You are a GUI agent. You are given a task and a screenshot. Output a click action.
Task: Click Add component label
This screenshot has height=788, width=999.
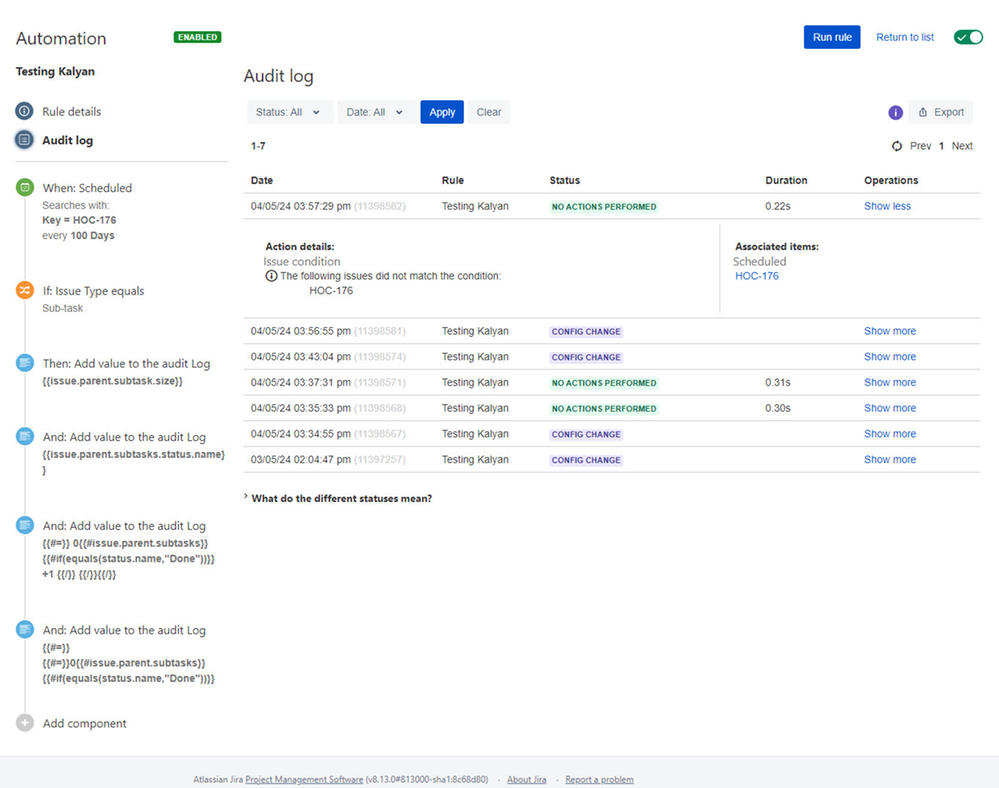(84, 724)
